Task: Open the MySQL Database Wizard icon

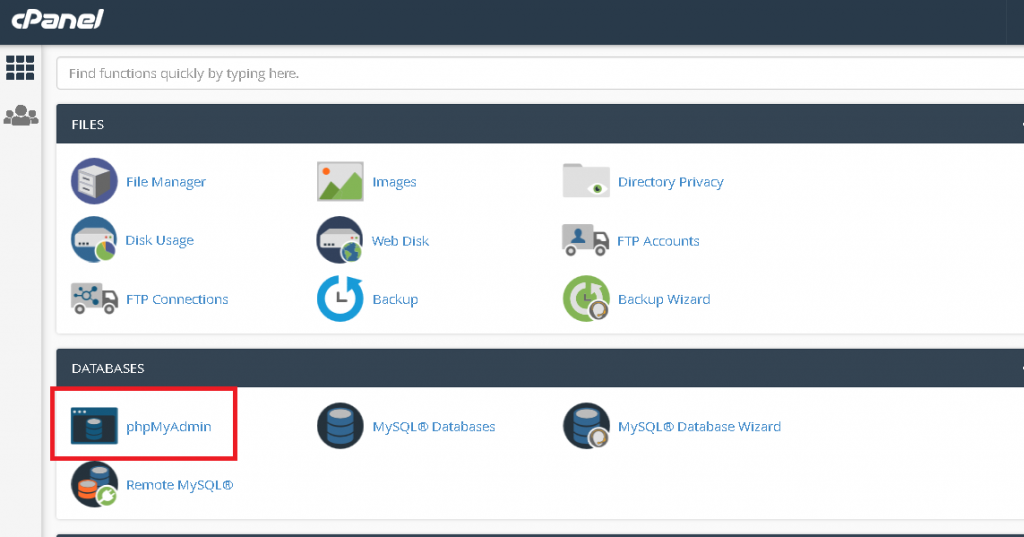Action: pyautogui.click(x=586, y=426)
